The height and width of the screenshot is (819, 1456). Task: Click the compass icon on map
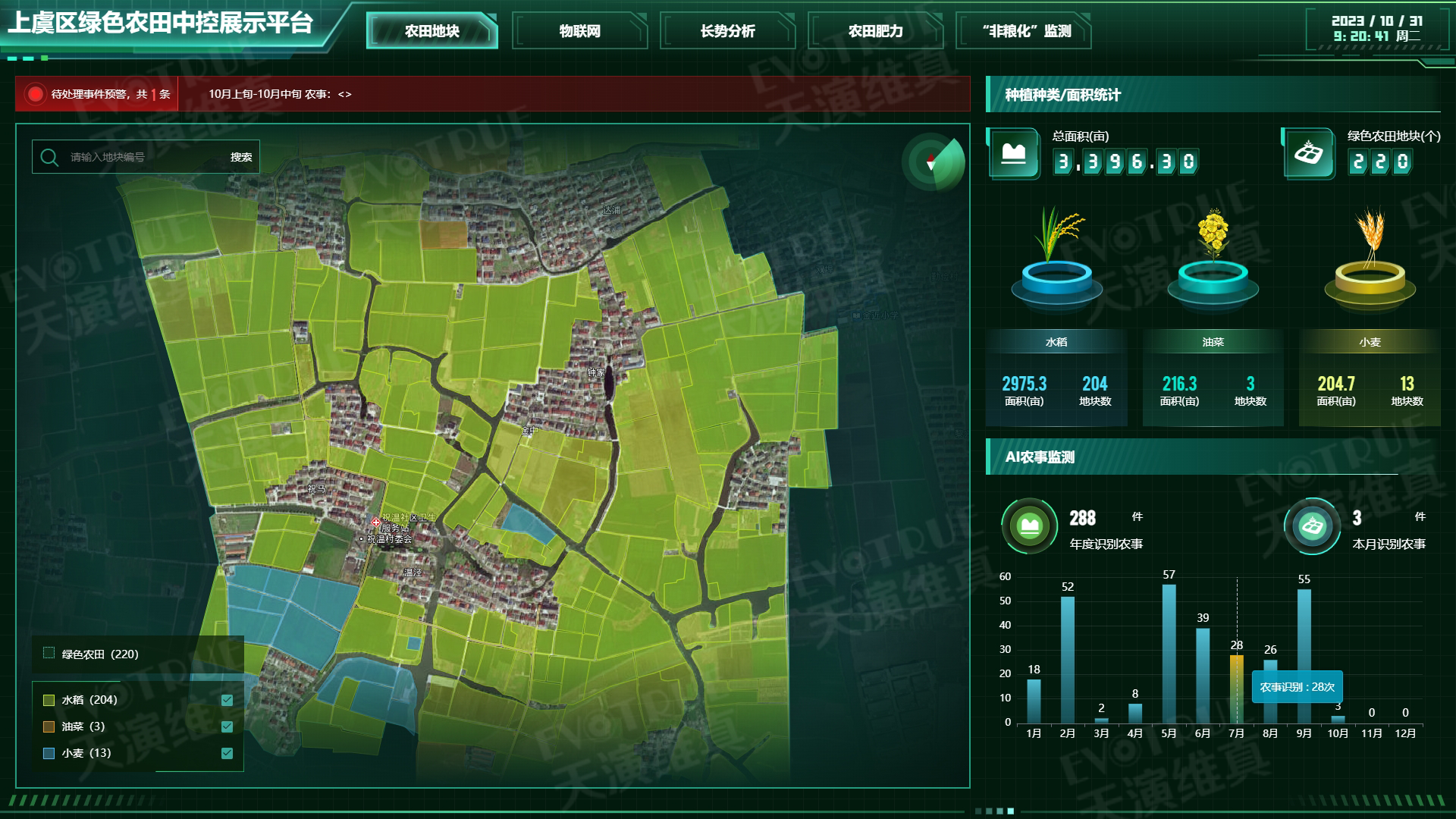click(932, 162)
